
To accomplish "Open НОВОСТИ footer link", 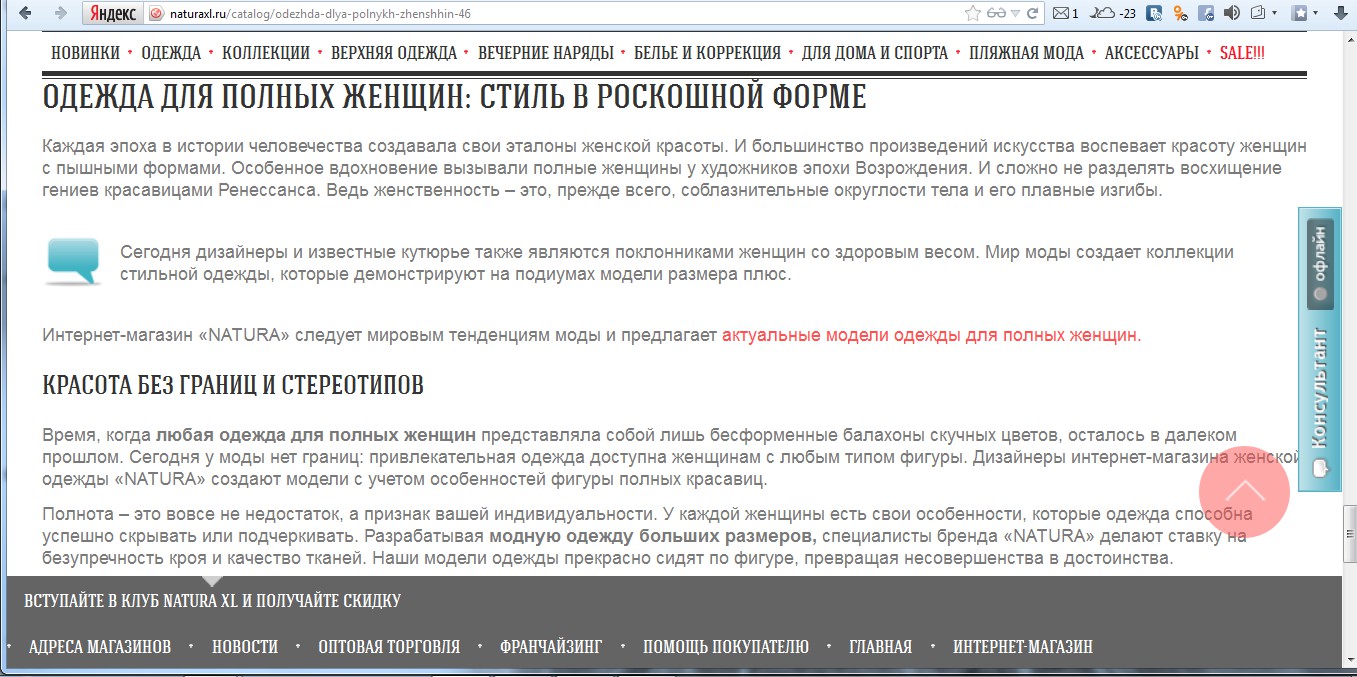I will click(x=245, y=647).
